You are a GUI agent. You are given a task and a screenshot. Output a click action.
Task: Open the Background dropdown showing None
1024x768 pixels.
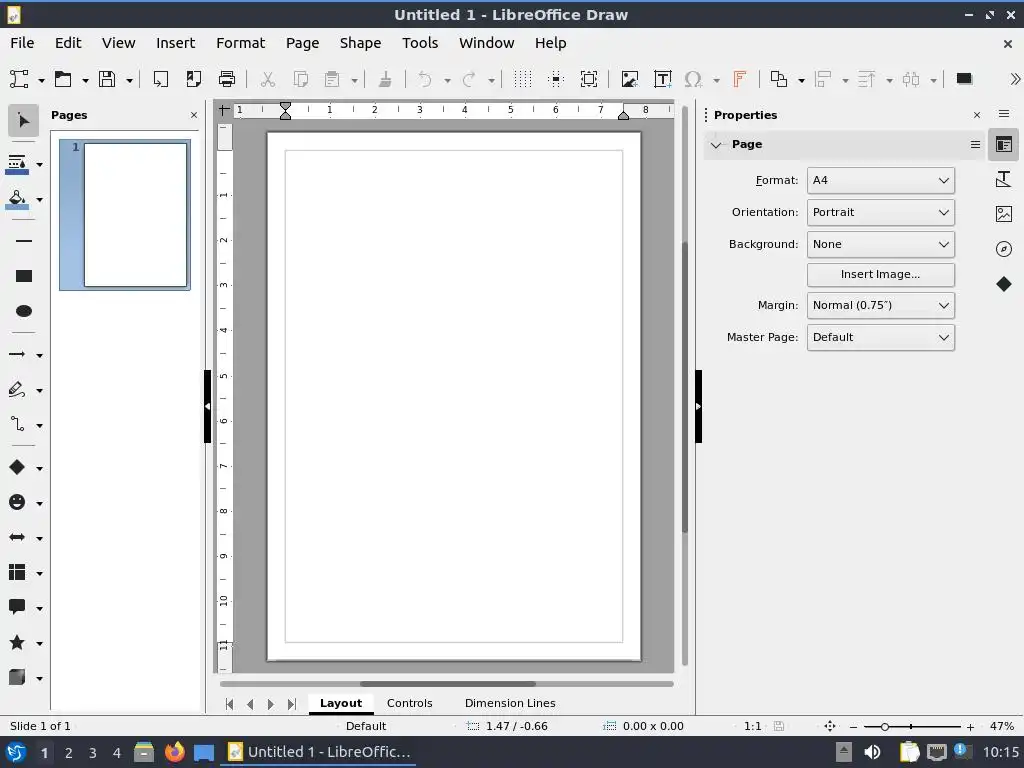tap(880, 244)
